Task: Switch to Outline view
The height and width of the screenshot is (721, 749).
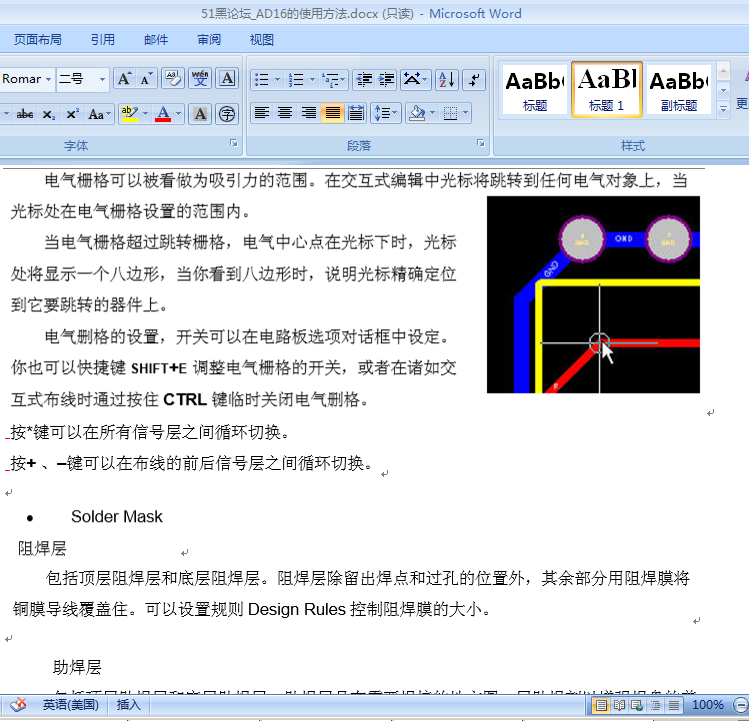Action: (655, 705)
